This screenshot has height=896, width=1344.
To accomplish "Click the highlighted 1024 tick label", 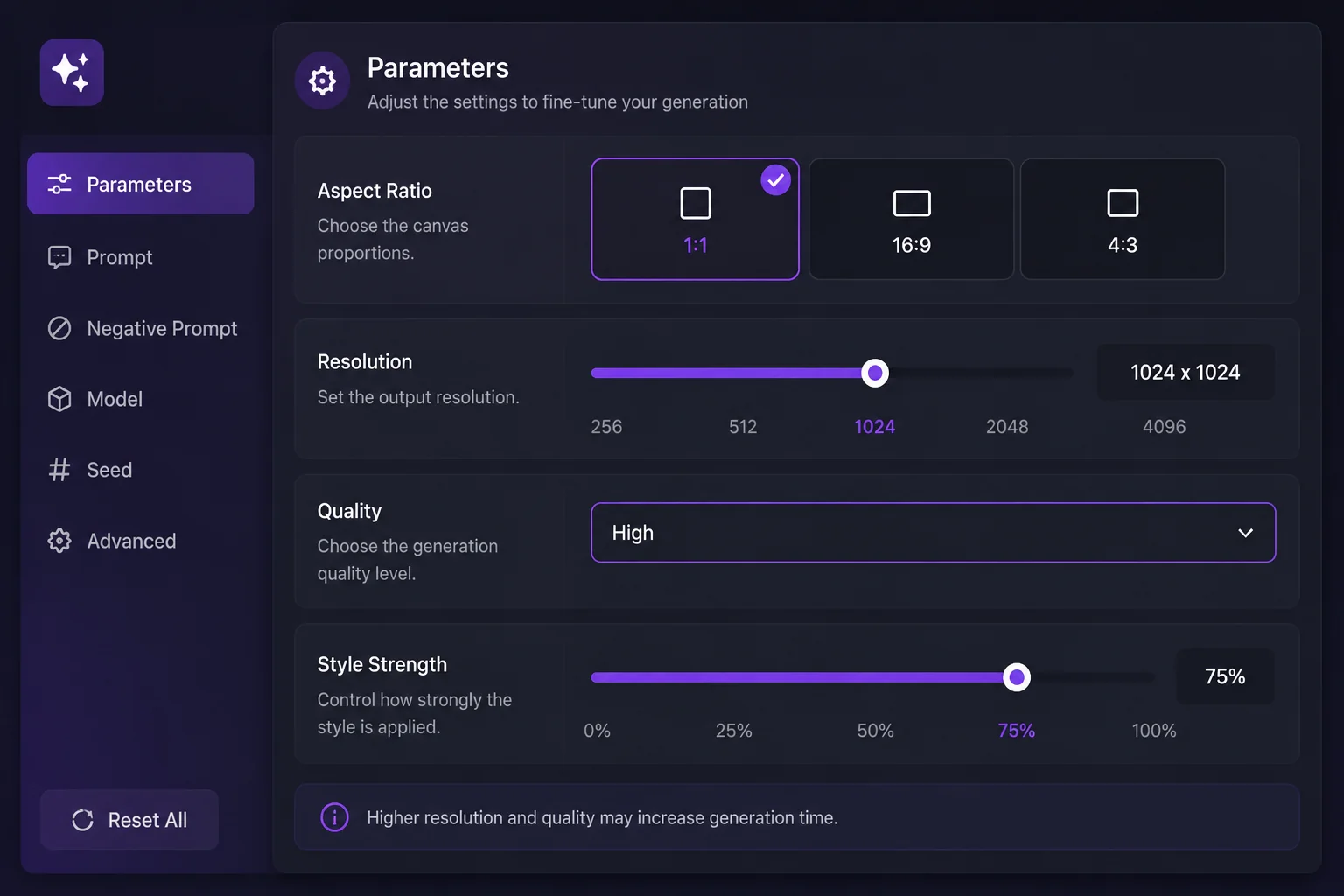I will [x=875, y=427].
